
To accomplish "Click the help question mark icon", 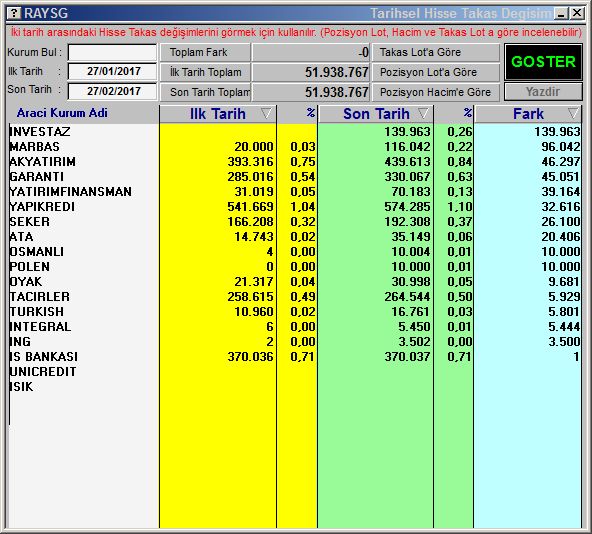I will 14,14.
